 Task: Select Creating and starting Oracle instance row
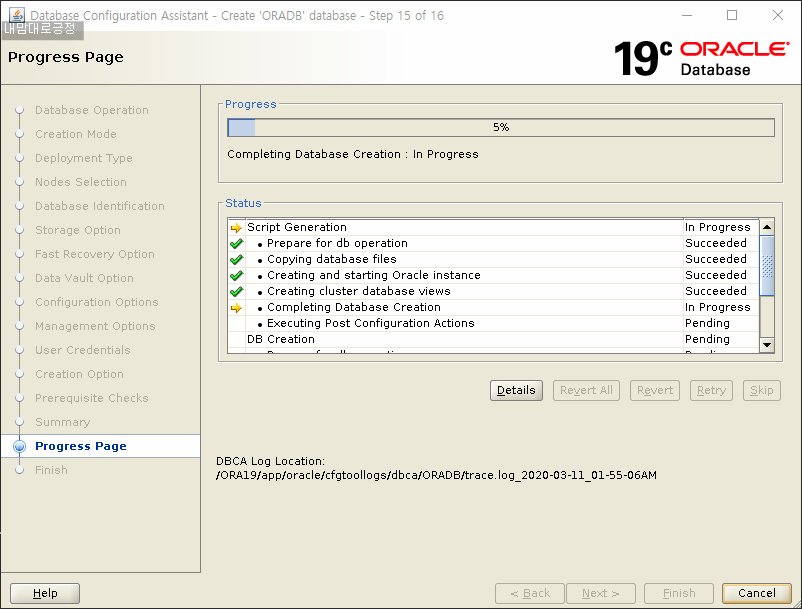pos(493,276)
